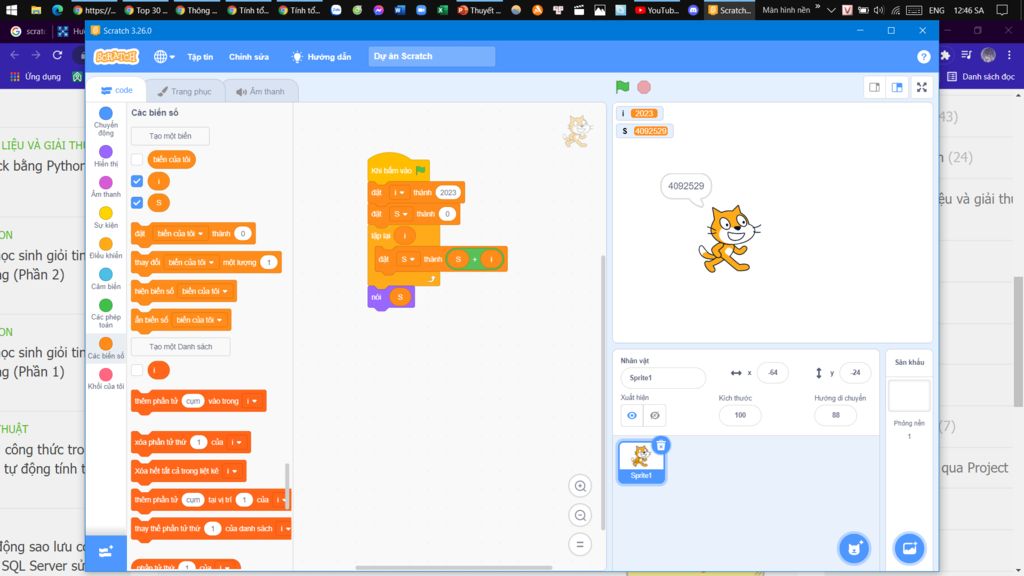Open variable dropdown in 'ẩn biến số' block
The height and width of the screenshot is (576, 1024).
199,320
